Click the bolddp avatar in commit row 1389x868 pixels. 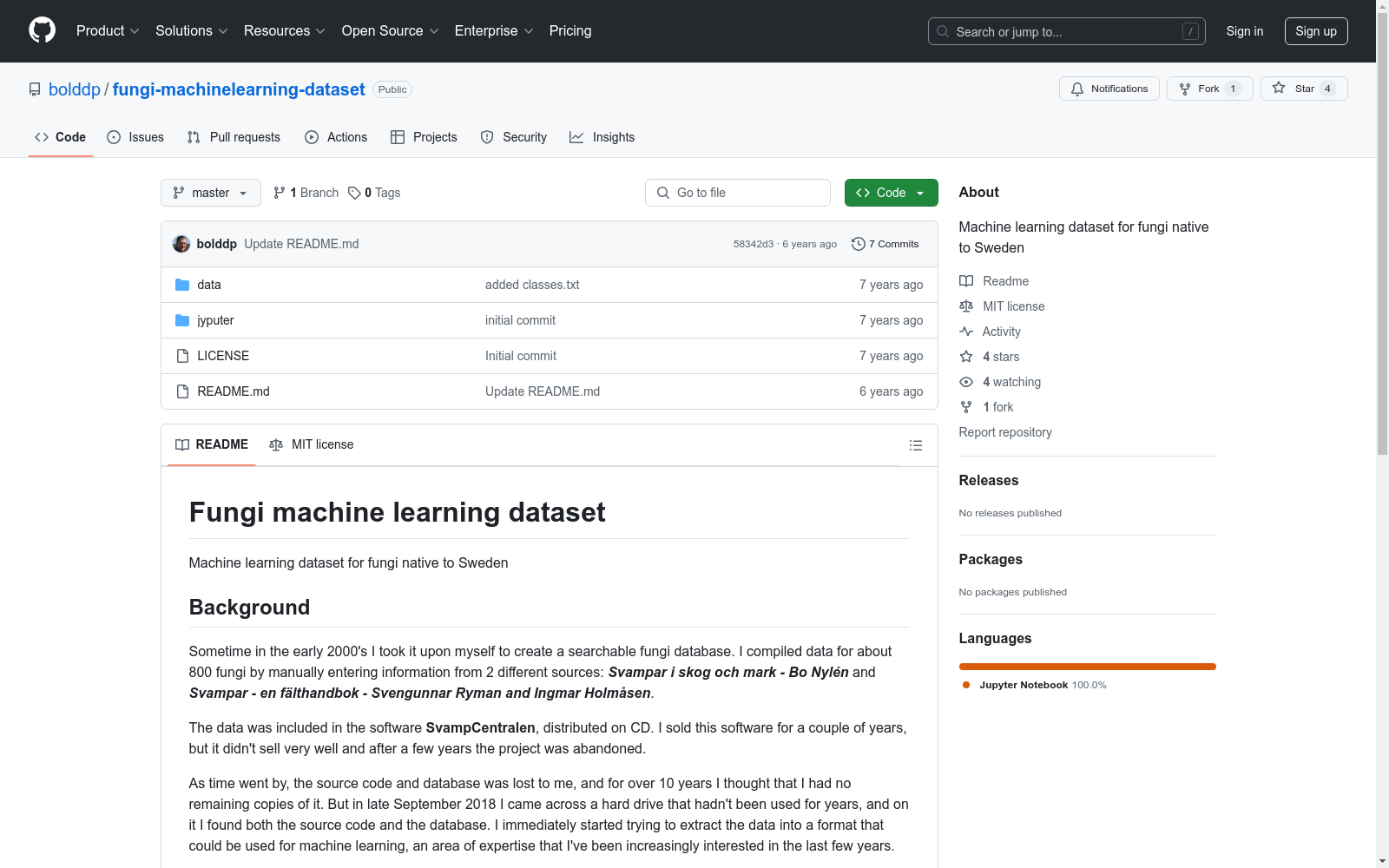click(x=181, y=244)
